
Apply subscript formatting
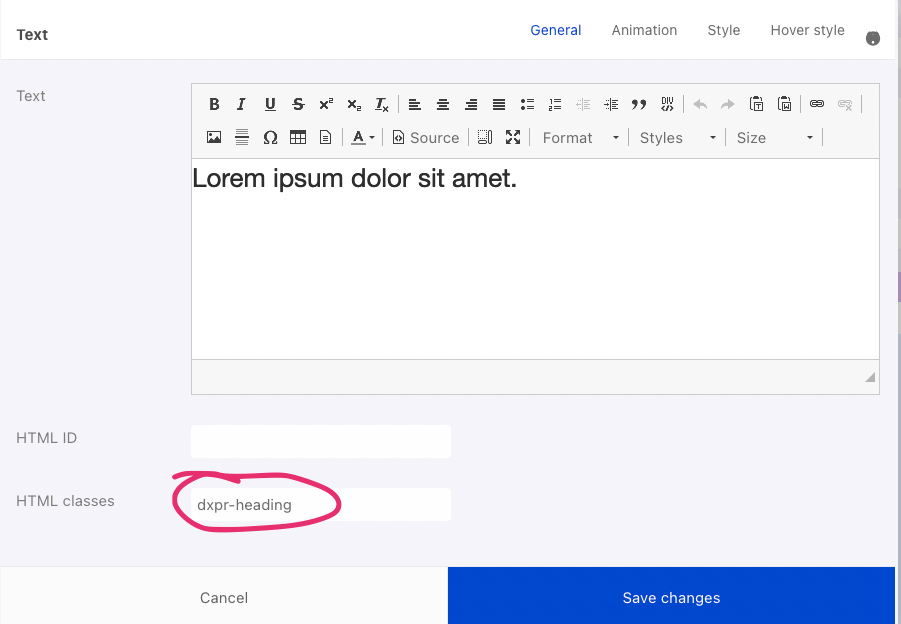coord(354,104)
